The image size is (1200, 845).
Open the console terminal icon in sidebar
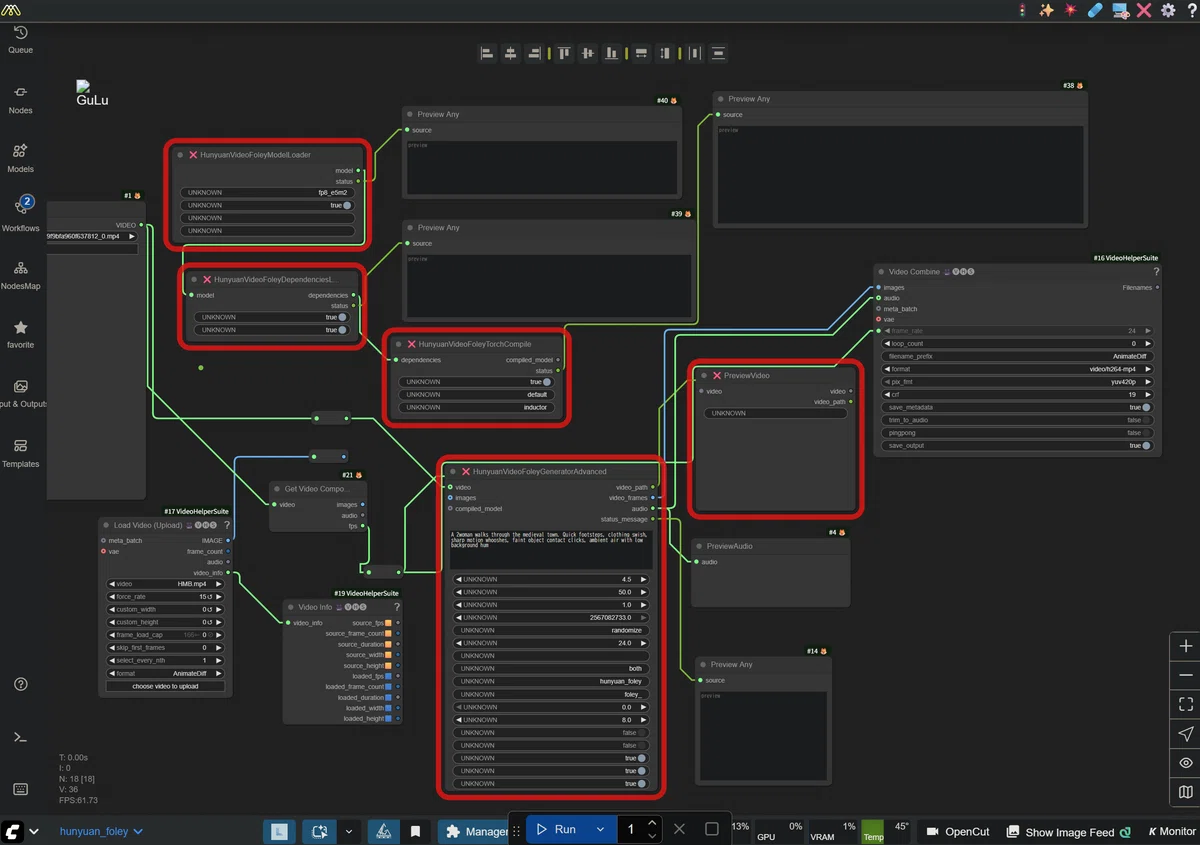pyautogui.click(x=20, y=737)
